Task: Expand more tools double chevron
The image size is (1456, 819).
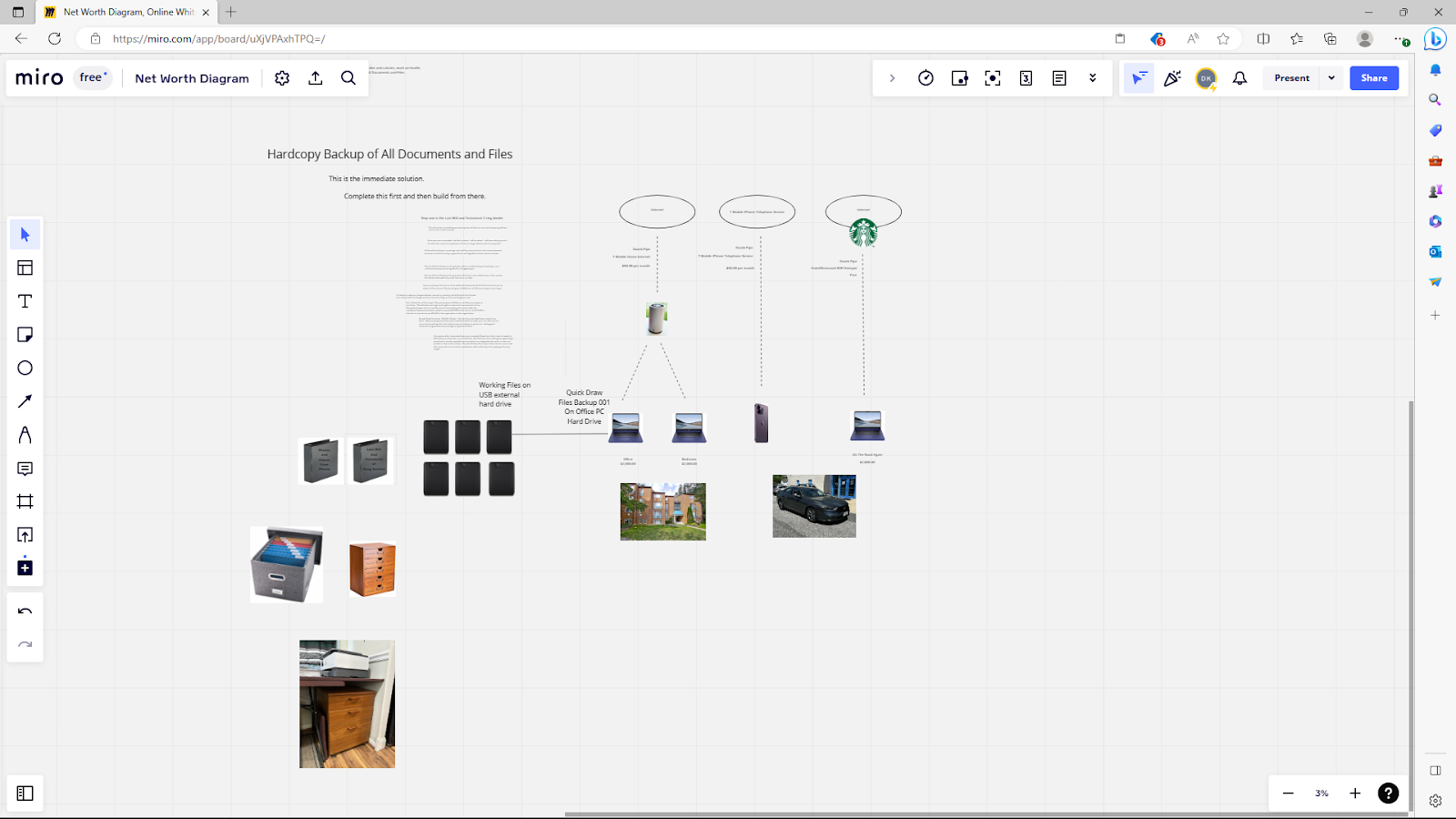Action: click(1093, 78)
